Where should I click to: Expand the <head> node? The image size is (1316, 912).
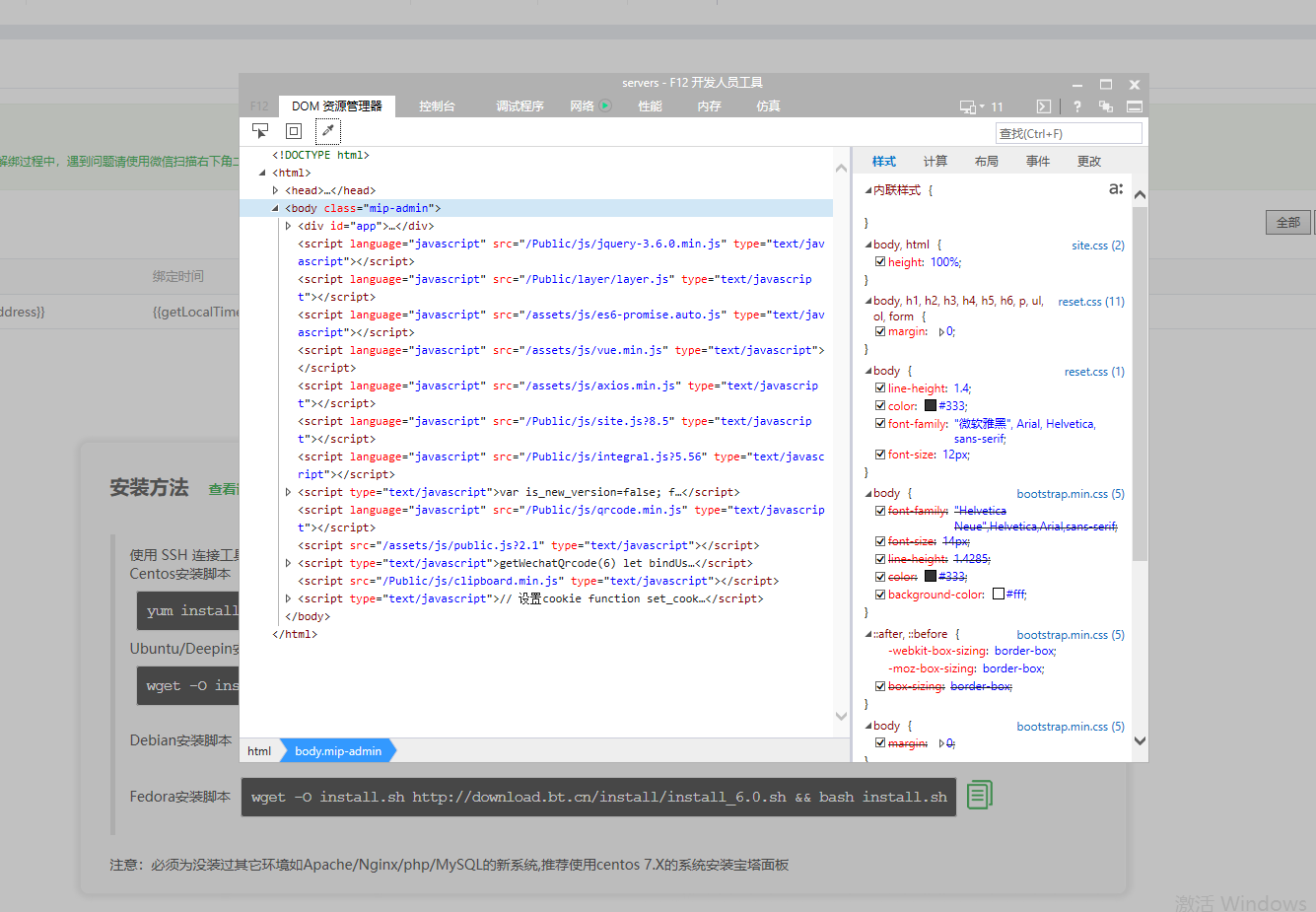275,190
